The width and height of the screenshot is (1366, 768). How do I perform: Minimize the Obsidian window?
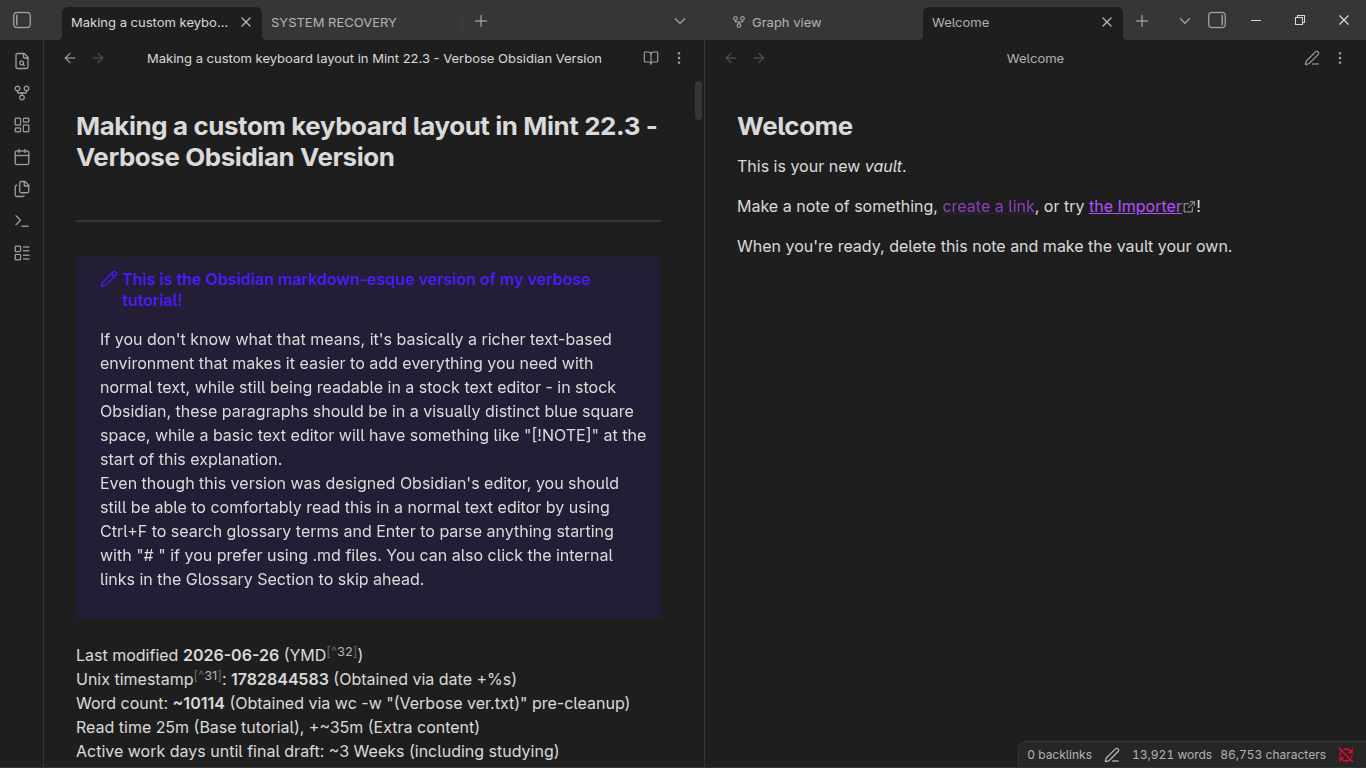tap(1254, 21)
